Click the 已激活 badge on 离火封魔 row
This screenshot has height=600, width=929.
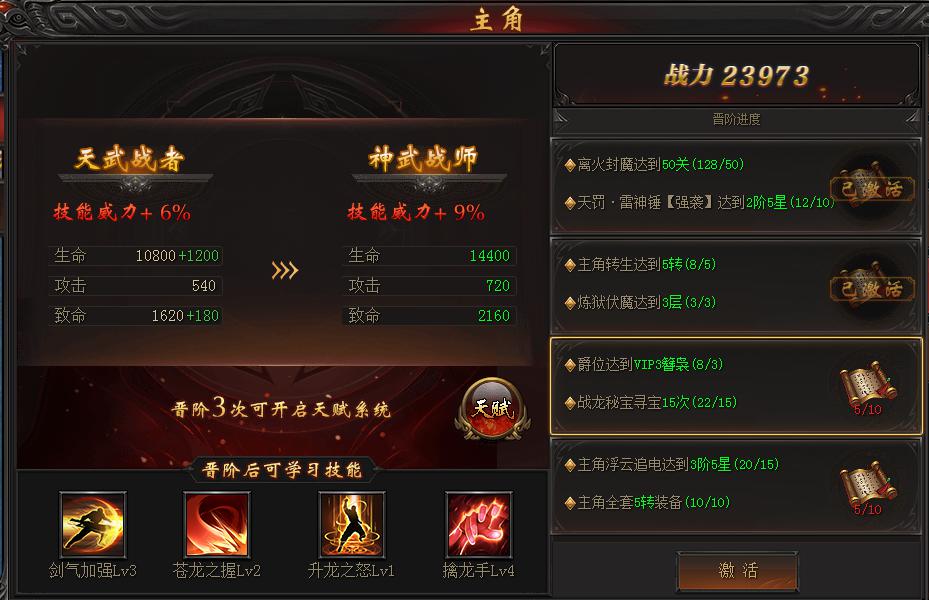872,189
